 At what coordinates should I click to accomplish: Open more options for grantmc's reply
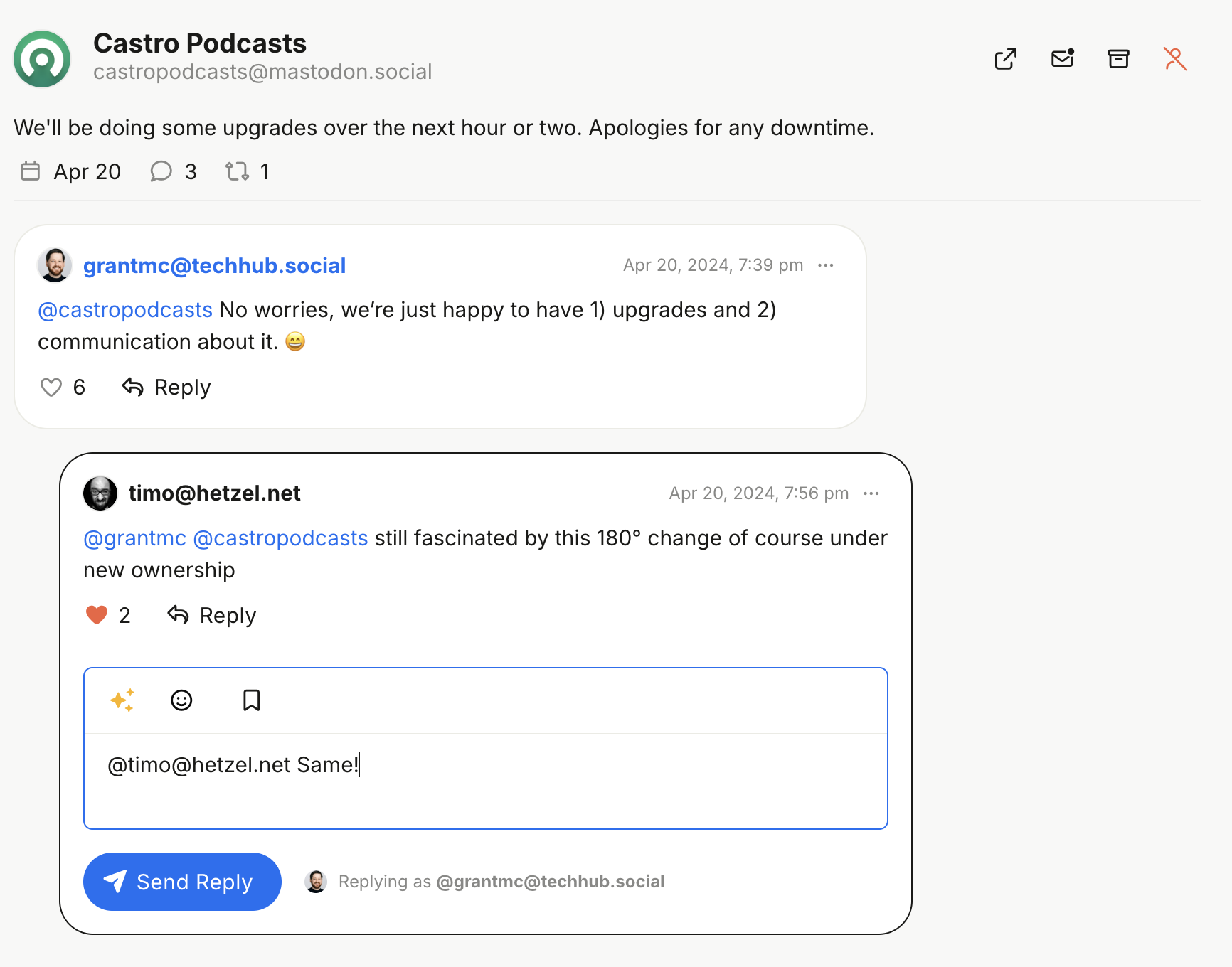click(825, 265)
